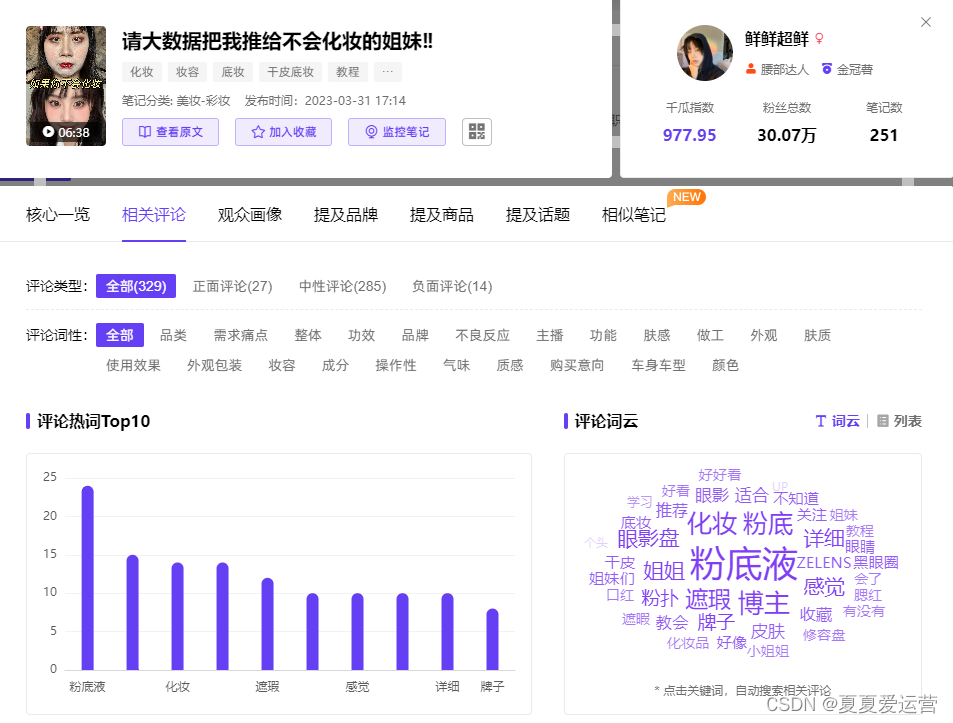The height and width of the screenshot is (723, 953).
Task: Click the 粉底液 bar in the chart
Action: pos(88,578)
